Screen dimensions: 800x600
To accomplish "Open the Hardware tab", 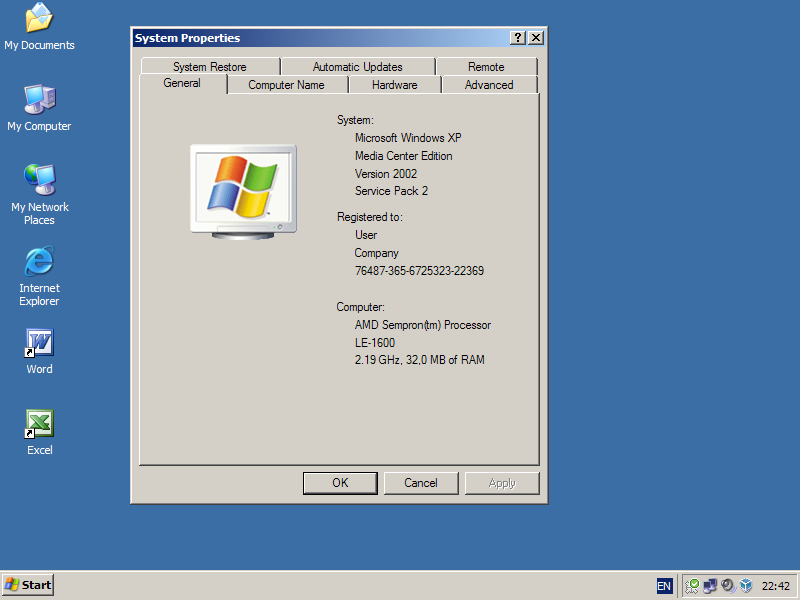I will coord(394,85).
